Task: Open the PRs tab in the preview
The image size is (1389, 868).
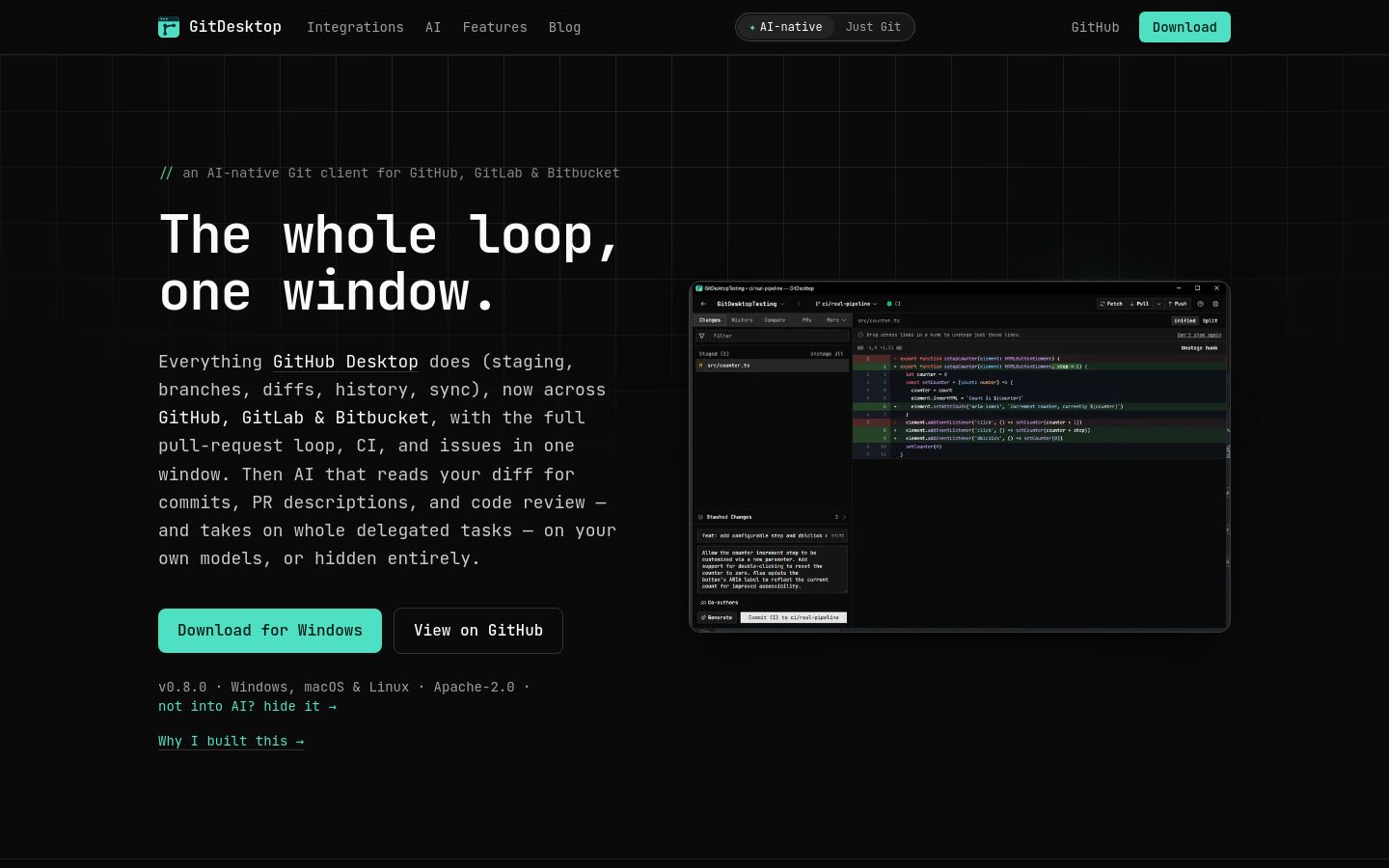Action: coord(806,320)
